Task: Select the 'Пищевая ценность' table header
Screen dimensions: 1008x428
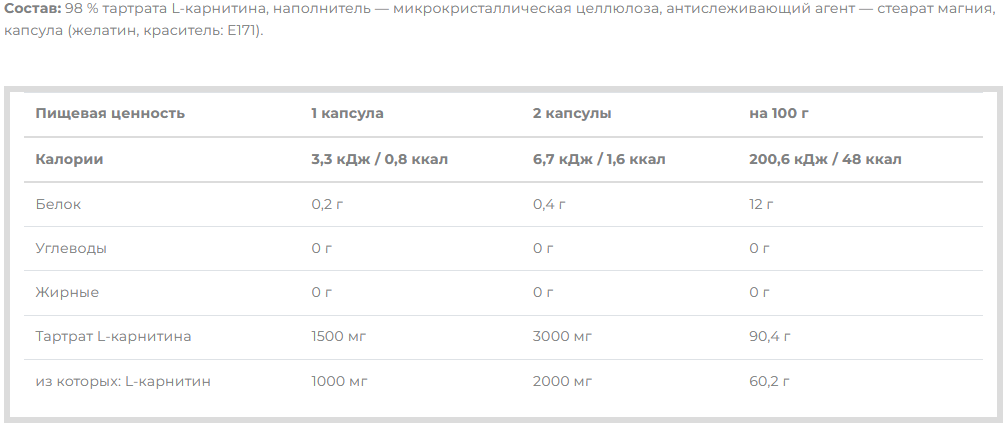Action: 110,114
